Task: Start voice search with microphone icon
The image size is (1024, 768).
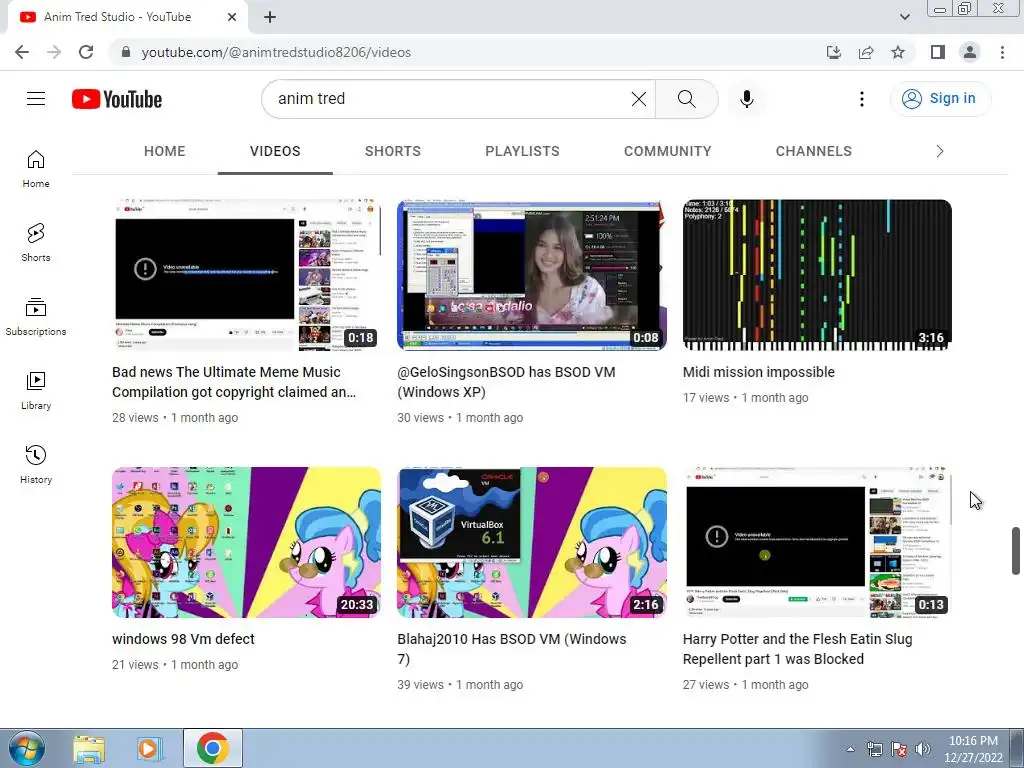Action: pyautogui.click(x=746, y=99)
